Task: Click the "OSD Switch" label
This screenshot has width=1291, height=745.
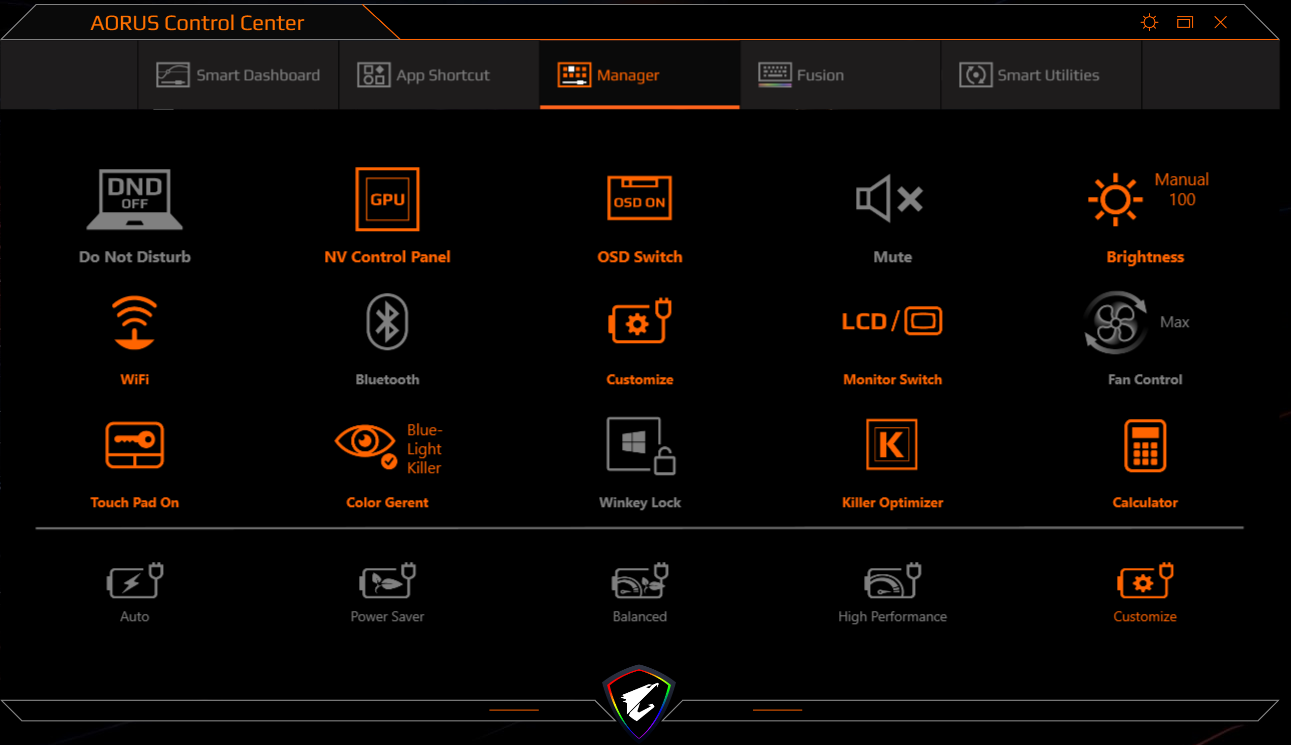Action: 640,257
